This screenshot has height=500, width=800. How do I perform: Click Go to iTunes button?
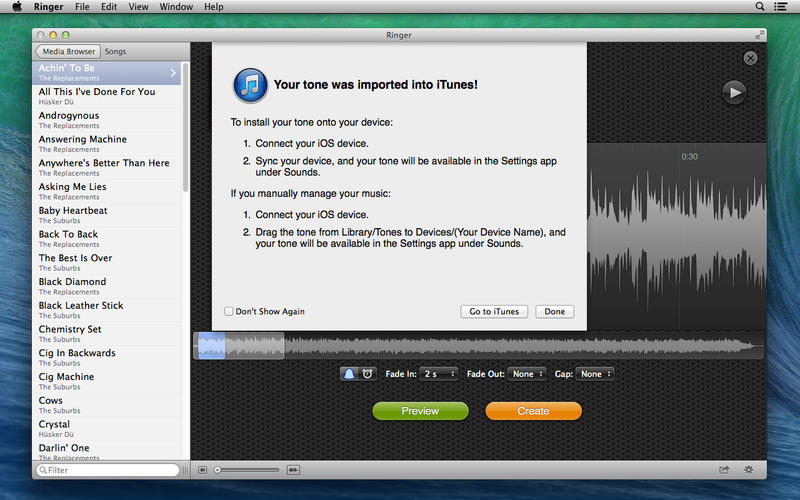pyautogui.click(x=494, y=311)
